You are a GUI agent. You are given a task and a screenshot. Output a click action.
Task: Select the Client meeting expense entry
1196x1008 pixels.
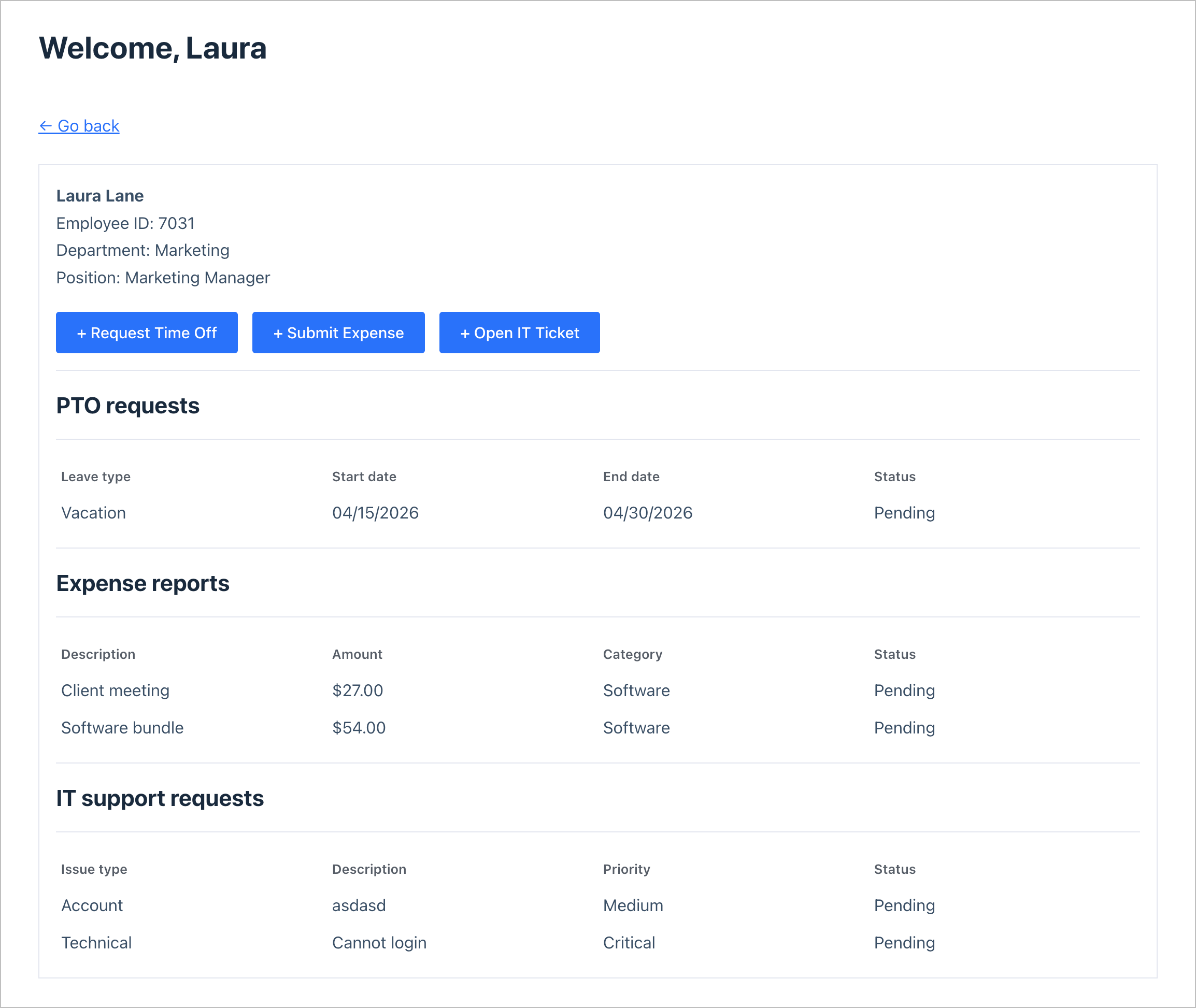coord(115,690)
